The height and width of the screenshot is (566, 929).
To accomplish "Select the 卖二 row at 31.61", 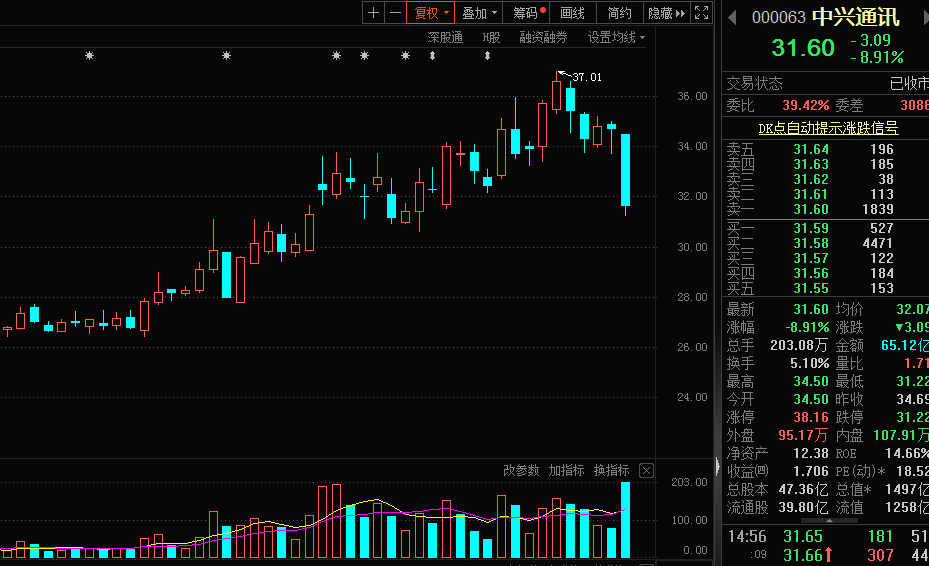I will 827,194.
